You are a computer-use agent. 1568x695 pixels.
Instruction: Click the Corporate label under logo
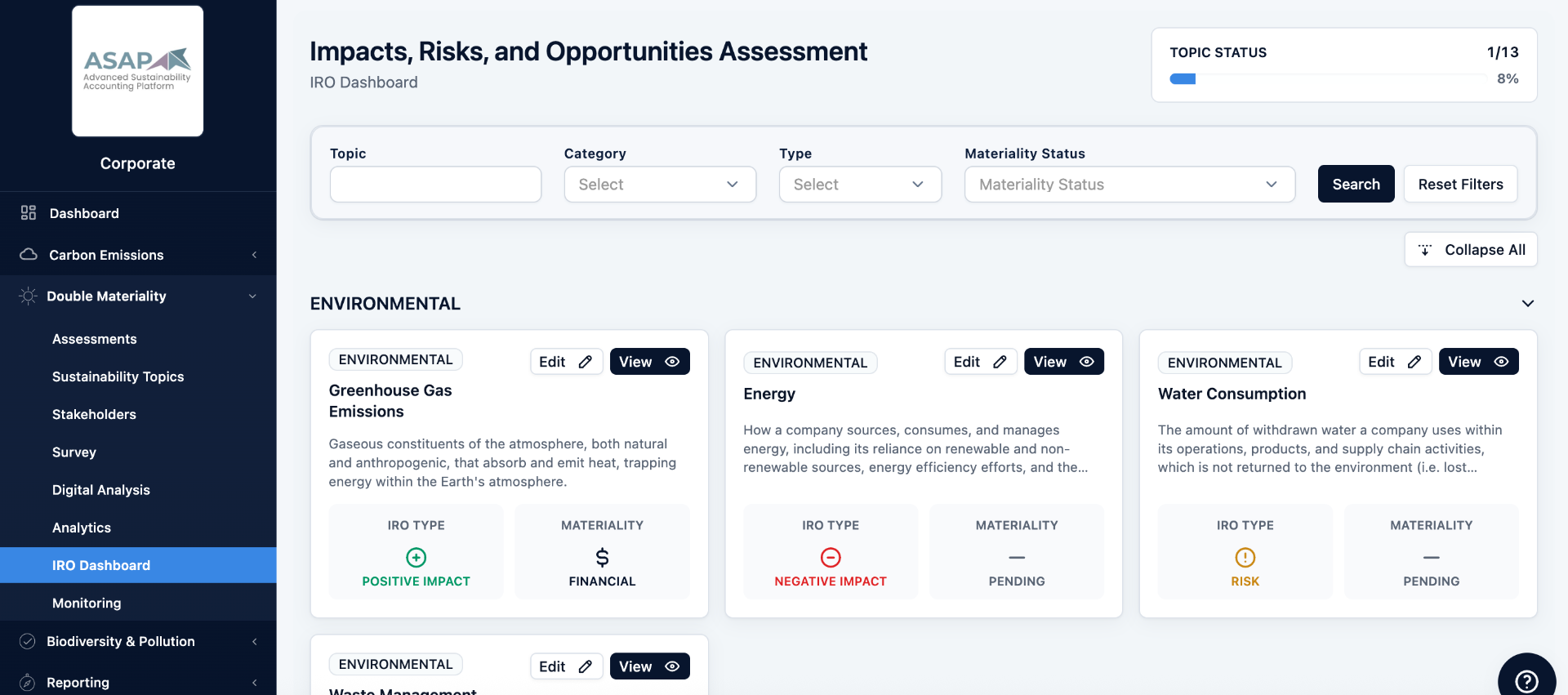[137, 163]
